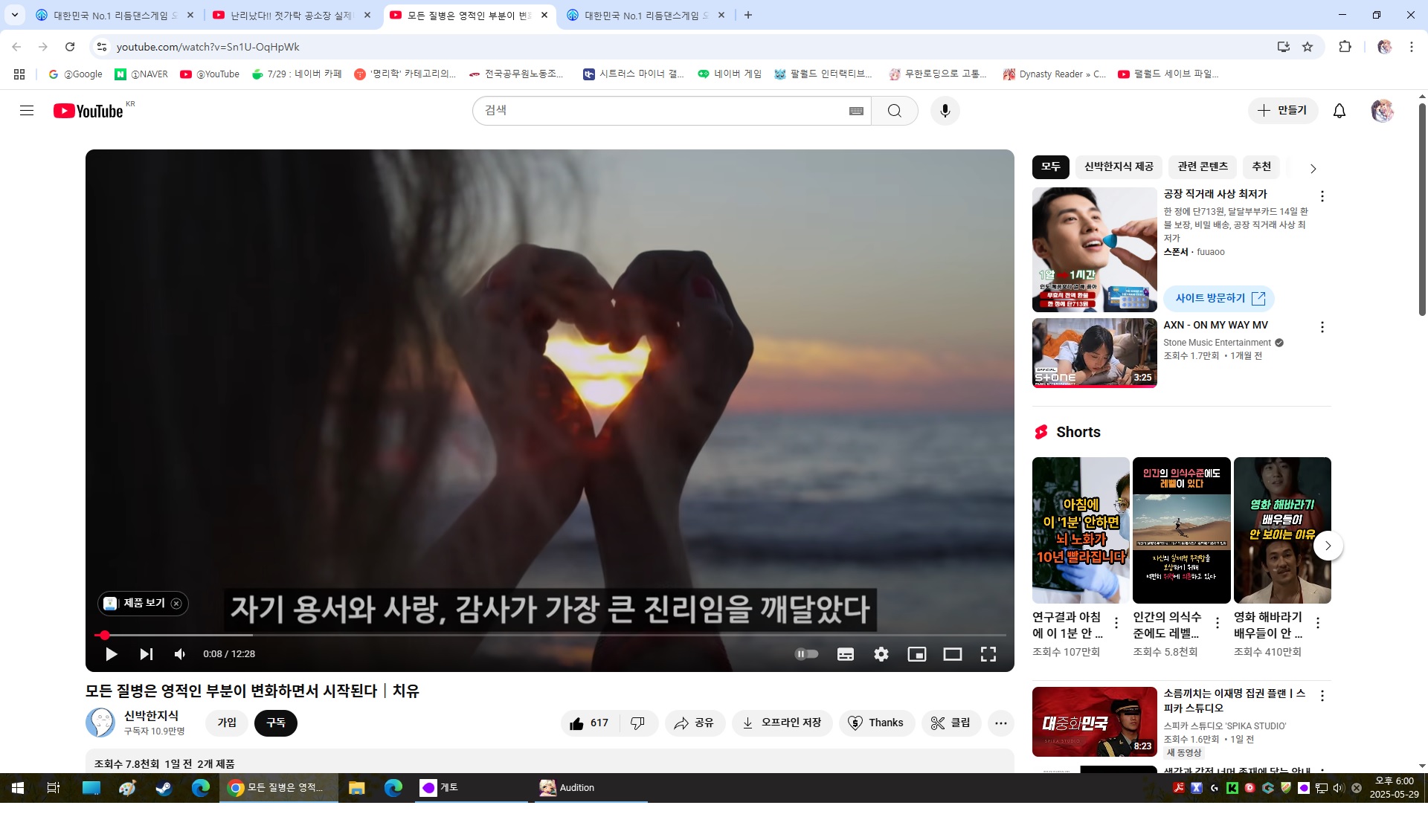Image resolution: width=1428 pixels, height=840 pixels.
Task: Search with voice microphone
Action: pos(945,111)
